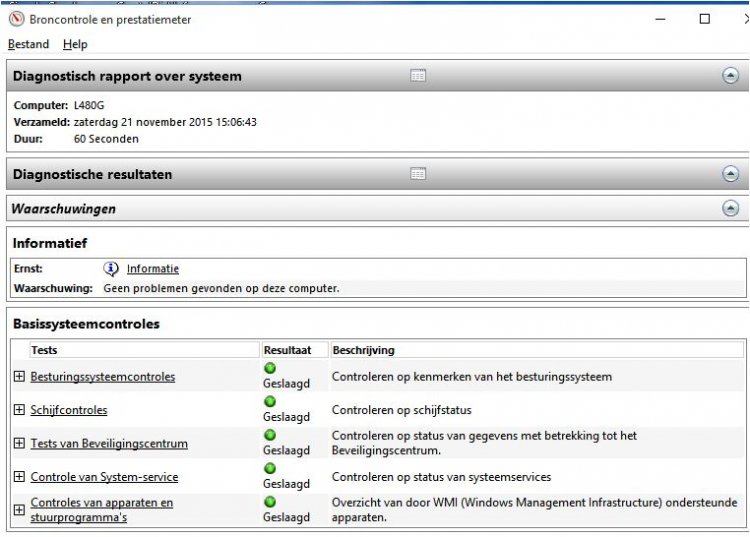Open the Help menu
The width and height of the screenshot is (750, 537).
[x=75, y=44]
